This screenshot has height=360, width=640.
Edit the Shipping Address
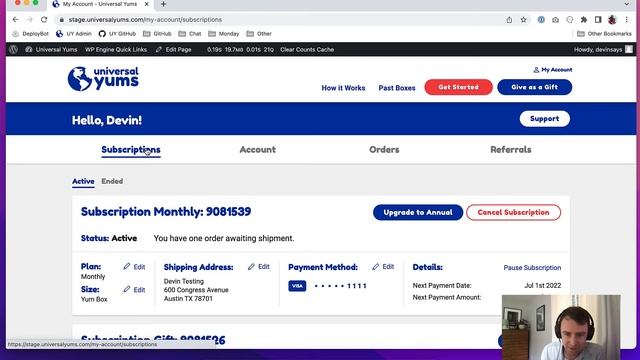click(x=259, y=267)
